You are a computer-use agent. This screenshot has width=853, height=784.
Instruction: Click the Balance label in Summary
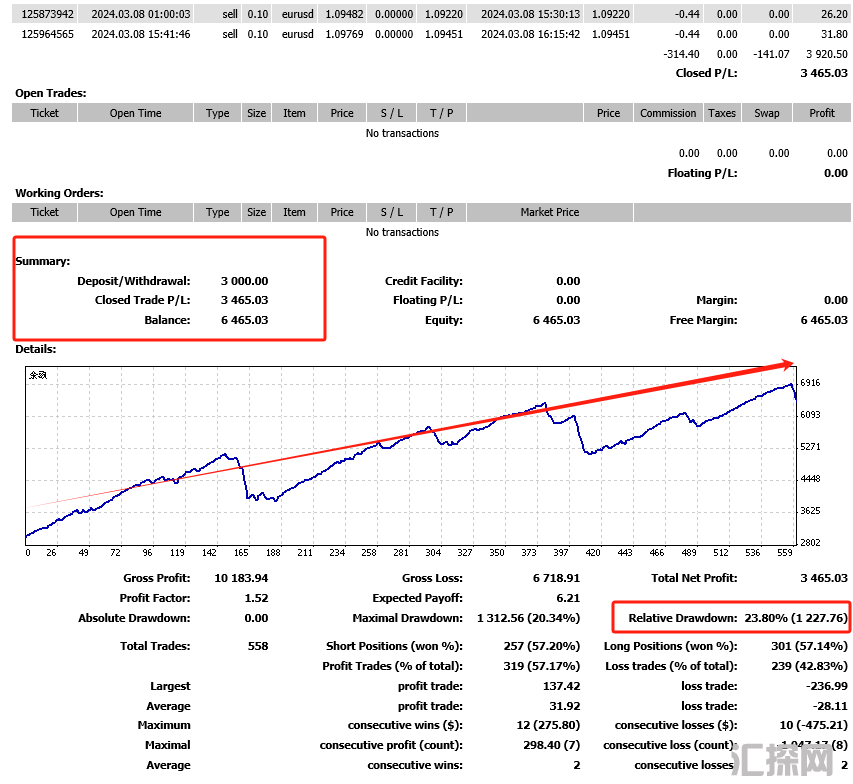click(x=168, y=320)
